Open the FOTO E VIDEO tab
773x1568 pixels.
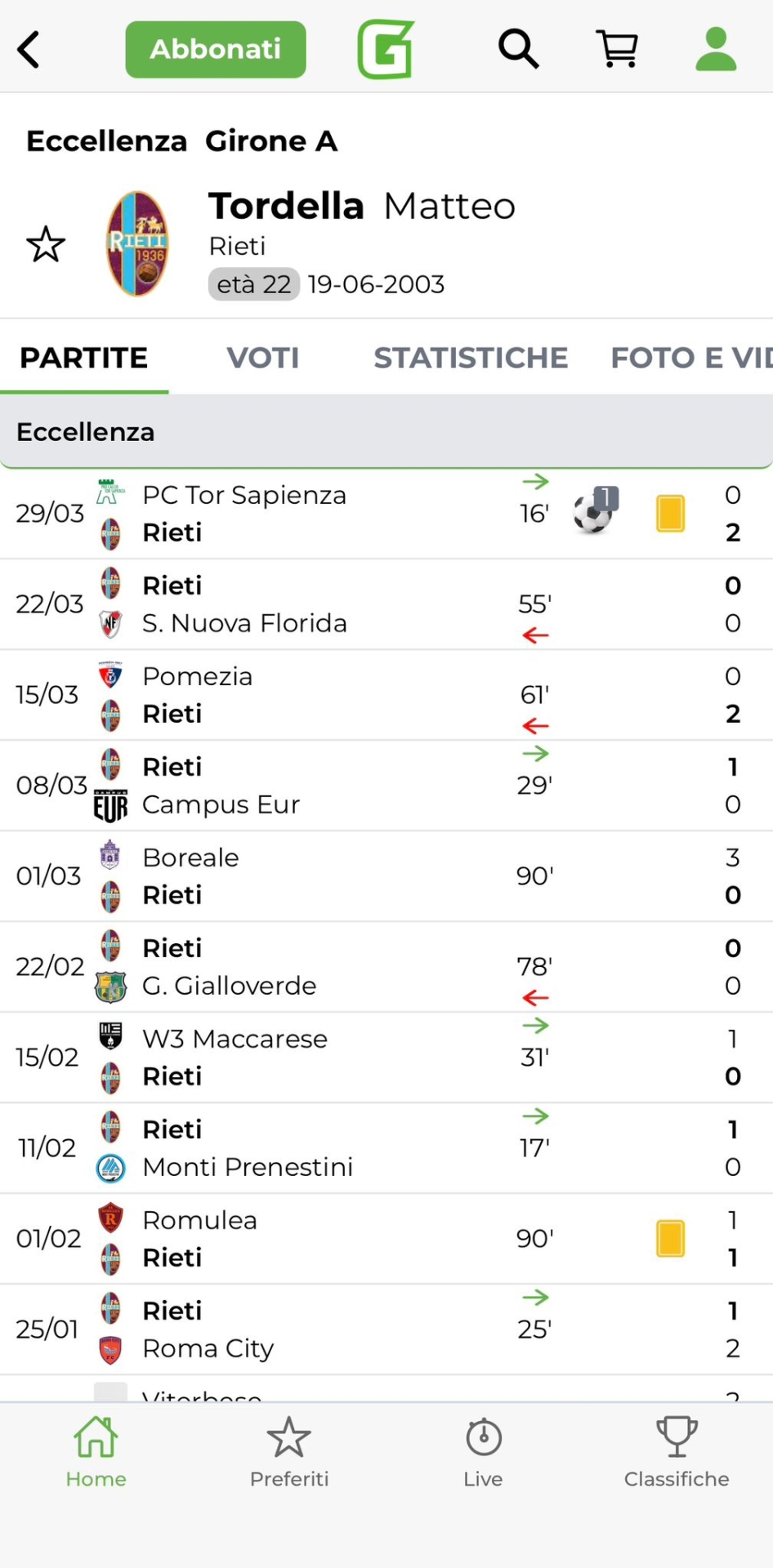[x=691, y=358]
